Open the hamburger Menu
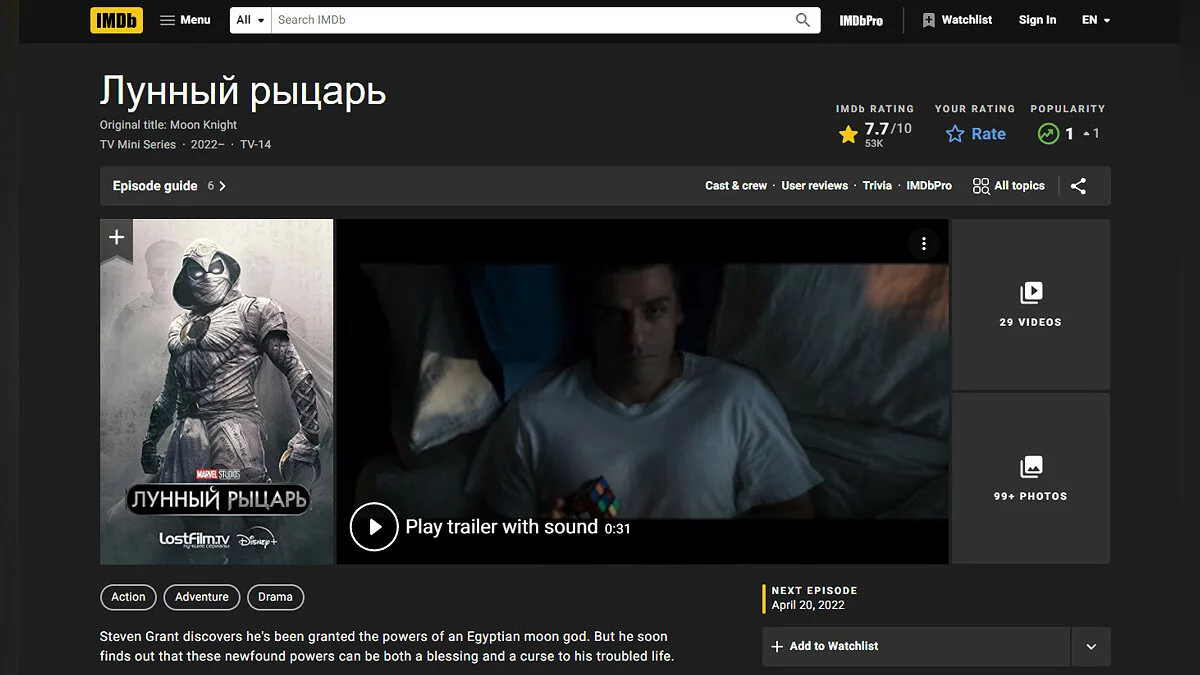Screen dimensions: 1200x675 click(185, 20)
